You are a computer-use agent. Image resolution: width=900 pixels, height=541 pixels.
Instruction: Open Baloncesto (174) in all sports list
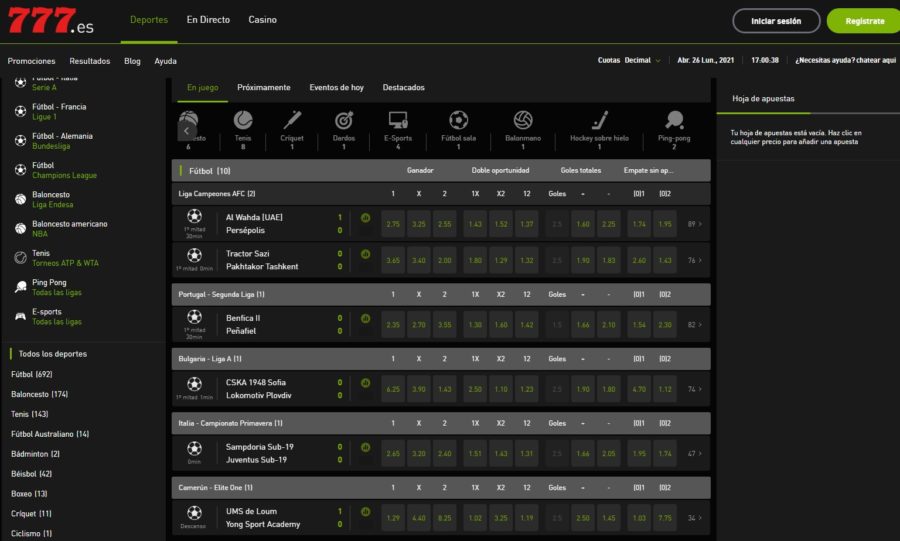39,394
